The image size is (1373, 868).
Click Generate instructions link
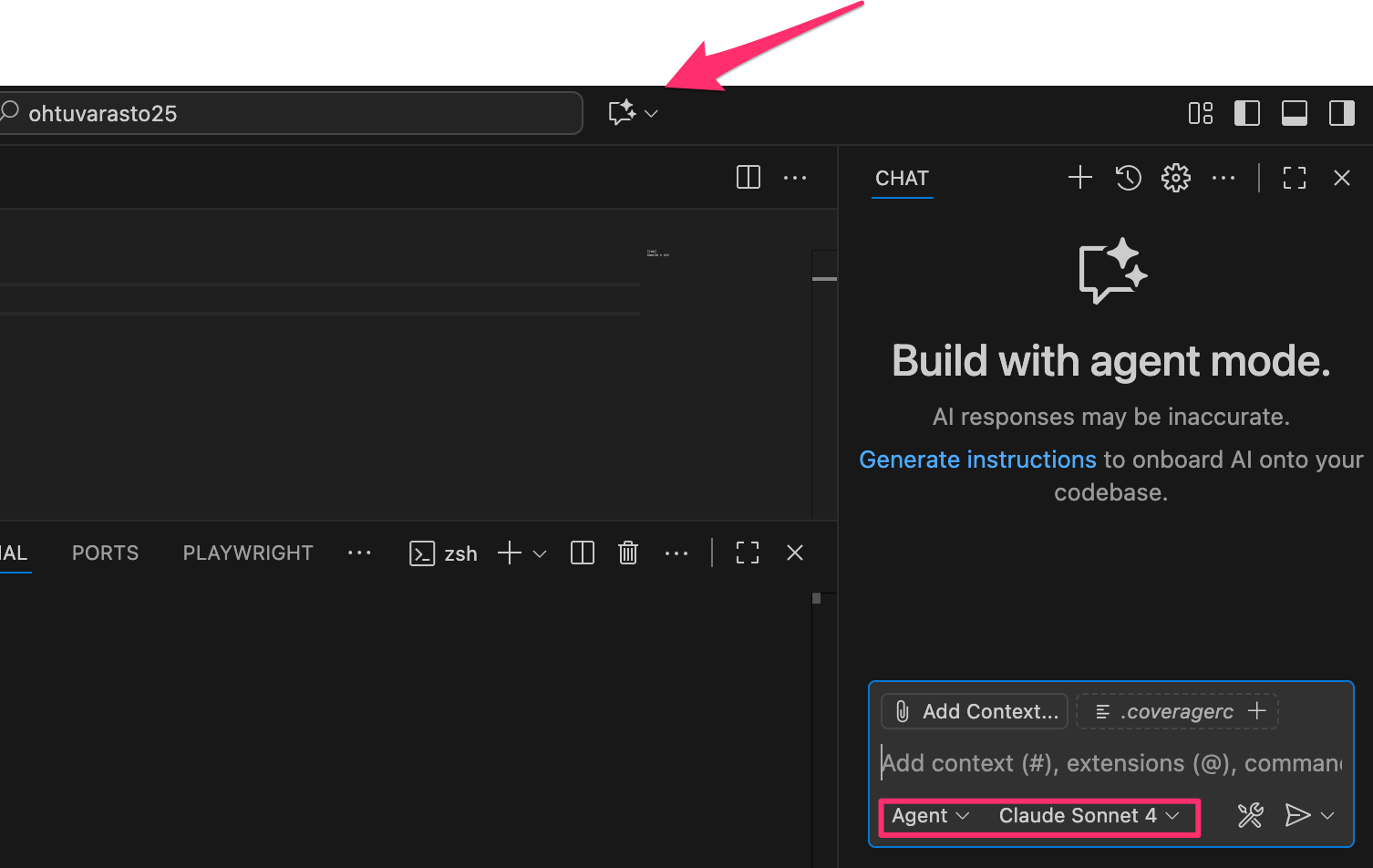pos(977,460)
